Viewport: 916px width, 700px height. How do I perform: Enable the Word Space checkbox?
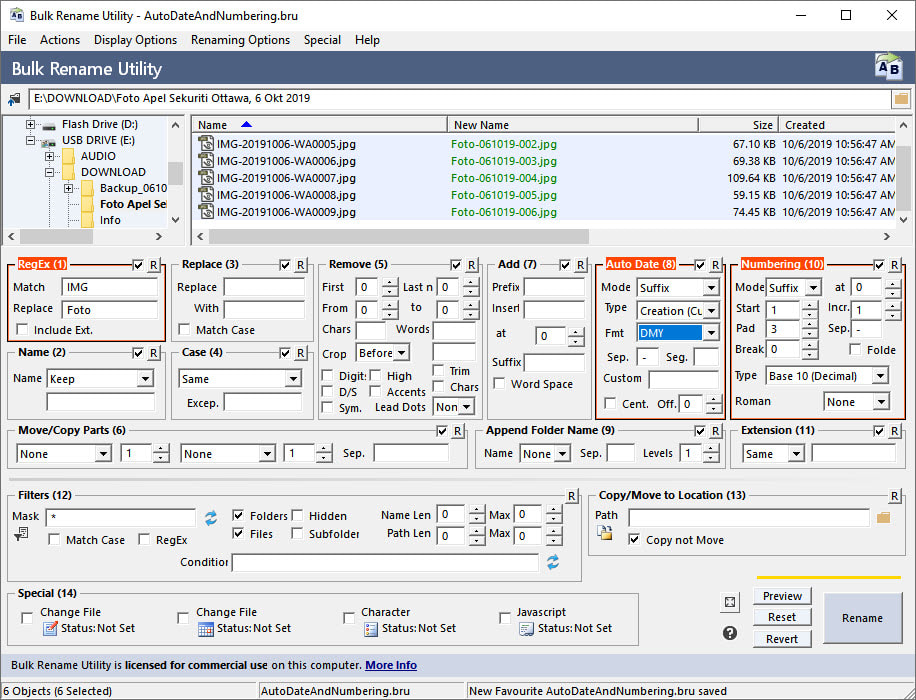click(x=499, y=383)
